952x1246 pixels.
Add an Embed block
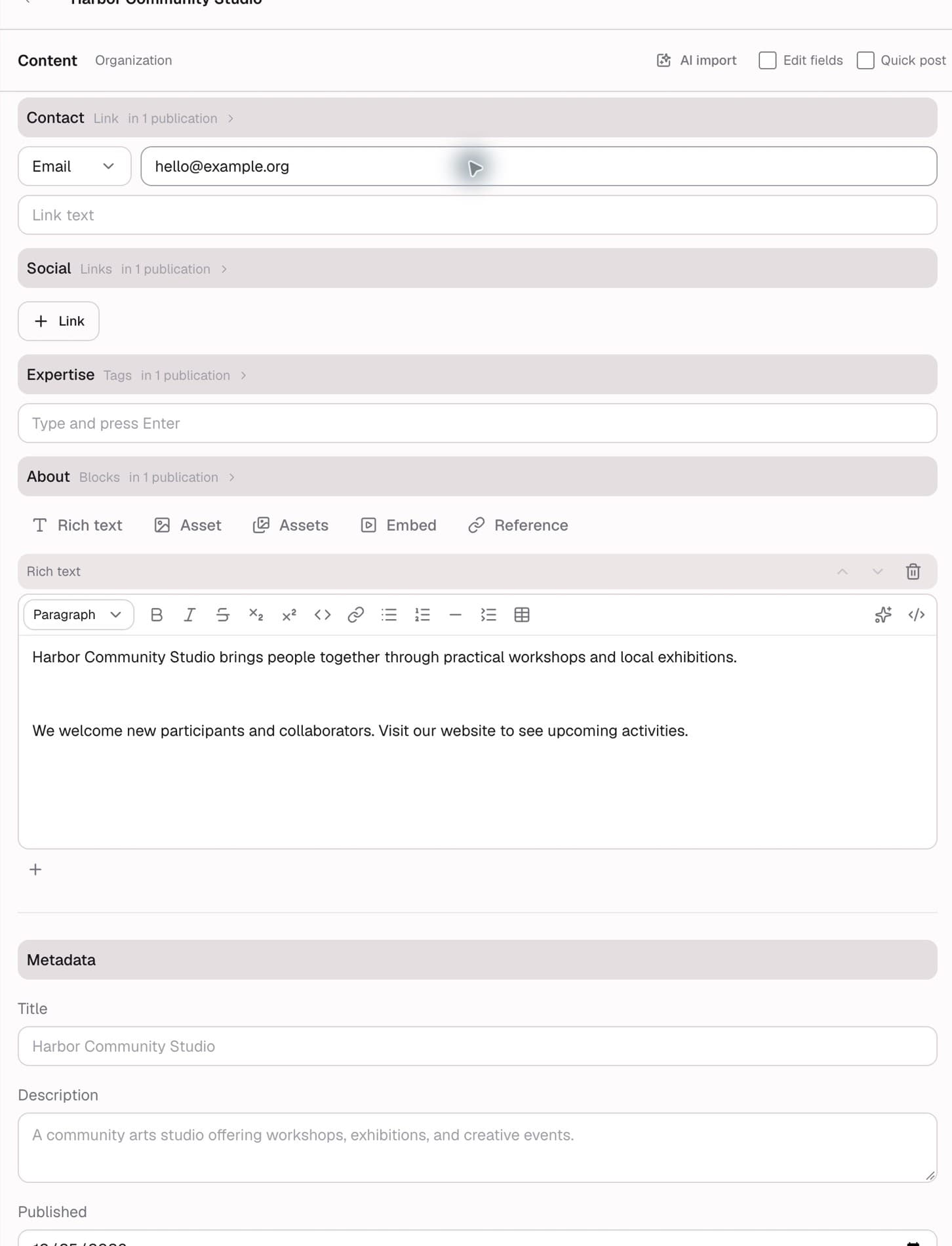point(399,525)
